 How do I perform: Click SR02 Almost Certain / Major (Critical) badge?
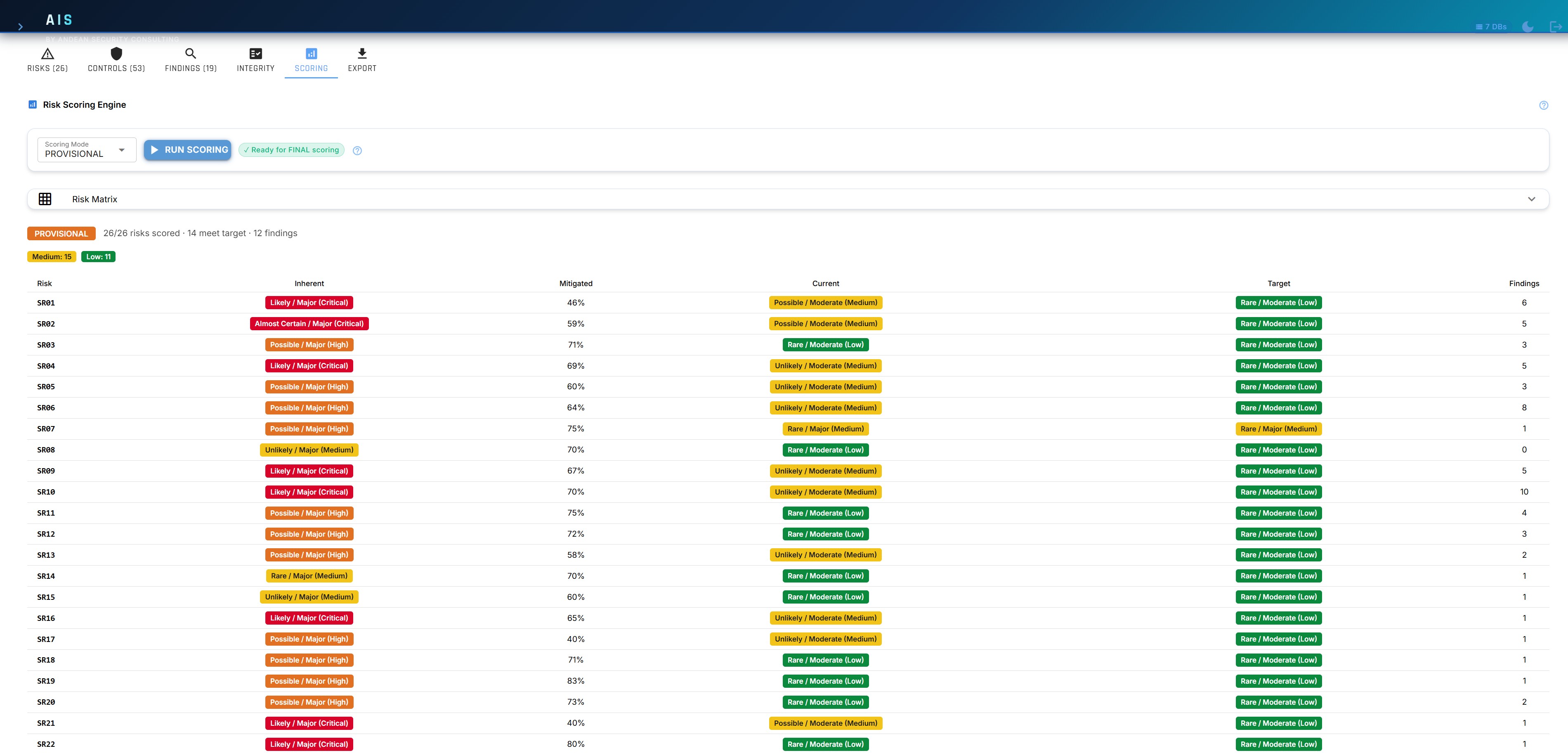[x=309, y=324]
